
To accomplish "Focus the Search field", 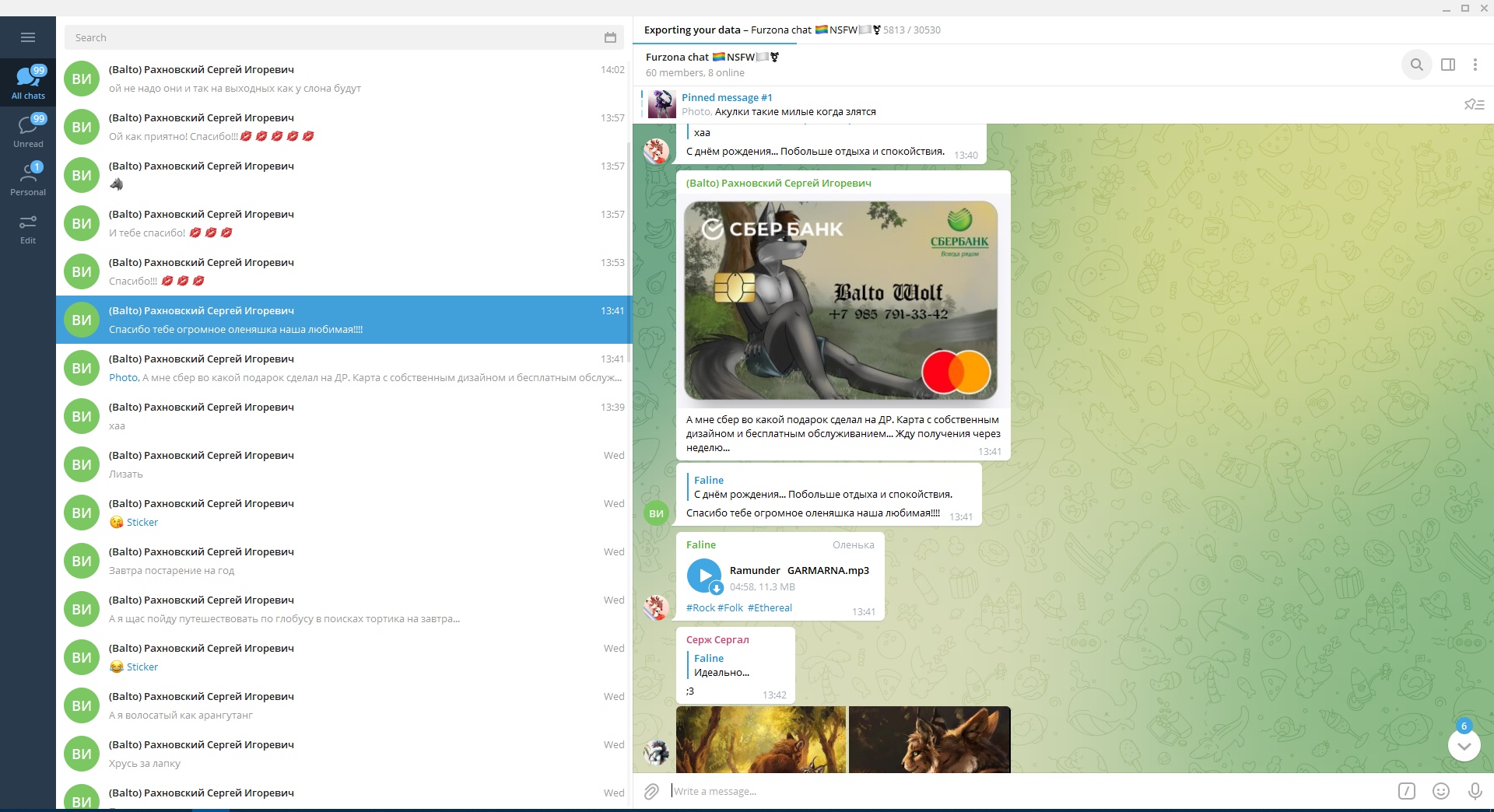I will 335,37.
